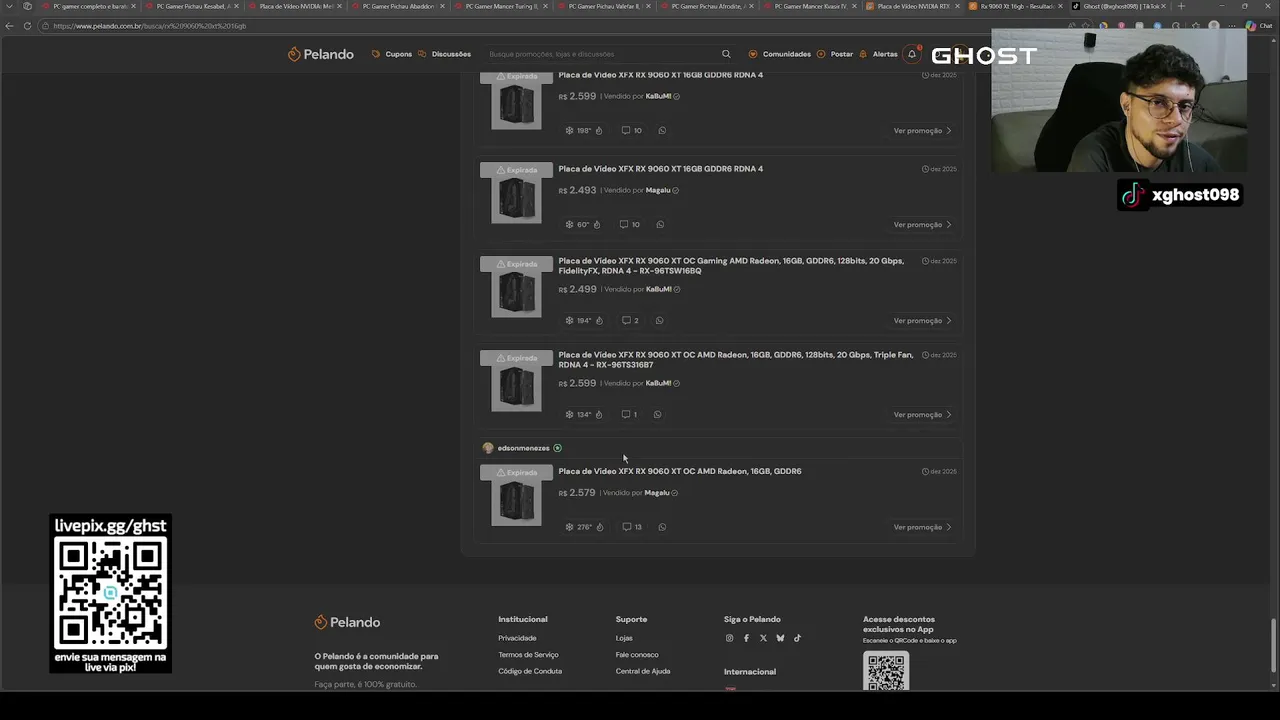Viewport: 1280px width, 720px height.
Task: Click the browser reload button
Action: coord(27,26)
